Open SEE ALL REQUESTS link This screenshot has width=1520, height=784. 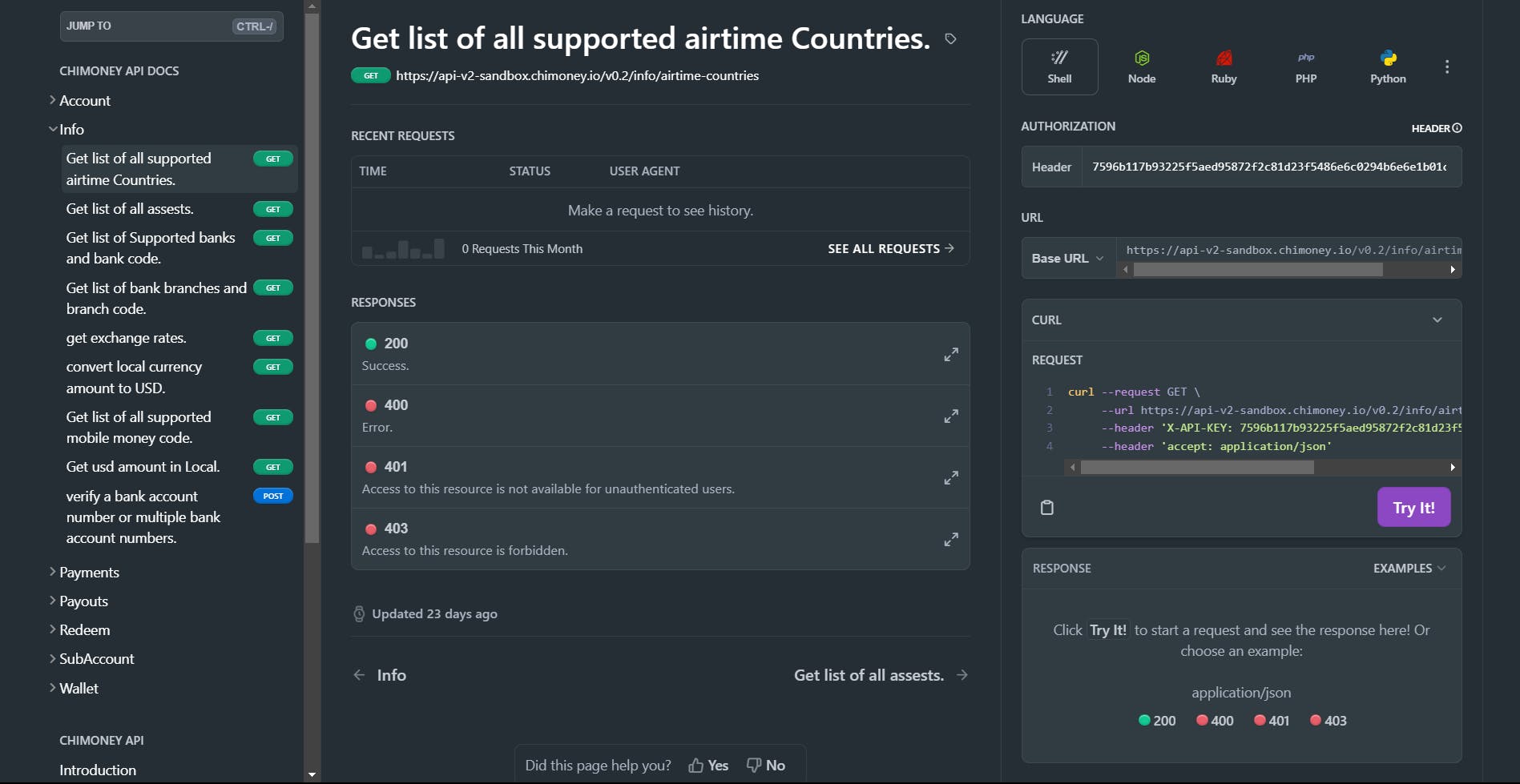coord(891,249)
